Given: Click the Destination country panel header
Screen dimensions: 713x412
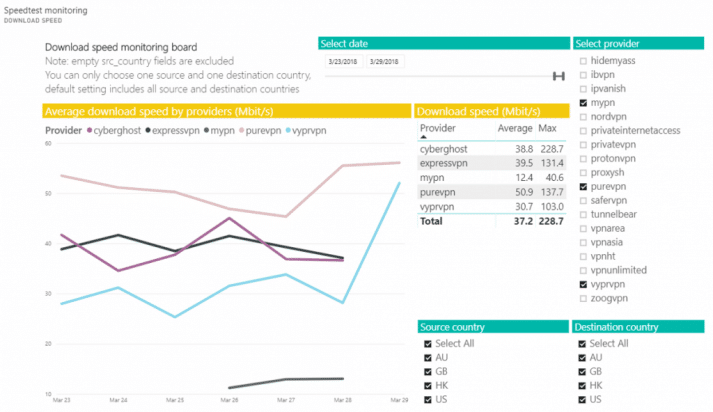Looking at the screenshot, I should pyautogui.click(x=638, y=327).
